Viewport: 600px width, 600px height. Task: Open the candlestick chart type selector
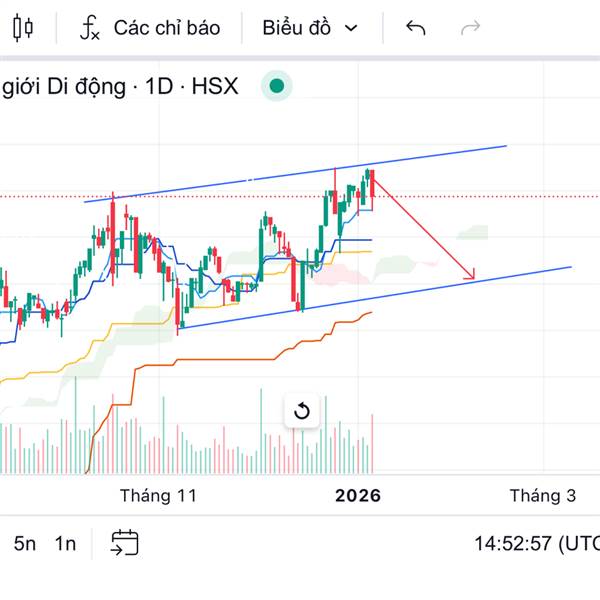click(x=23, y=28)
